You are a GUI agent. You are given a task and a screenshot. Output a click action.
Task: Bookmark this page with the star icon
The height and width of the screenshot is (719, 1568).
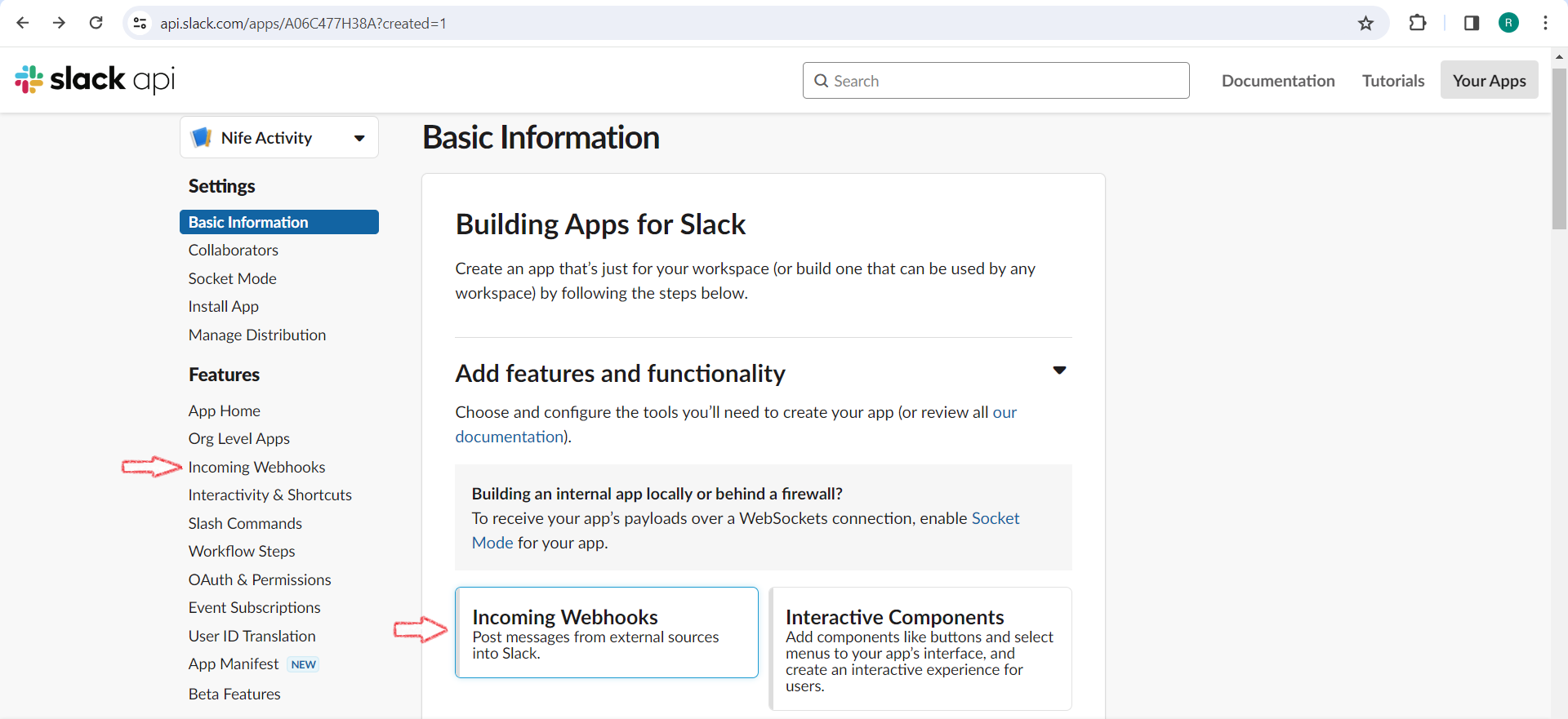point(1365,23)
